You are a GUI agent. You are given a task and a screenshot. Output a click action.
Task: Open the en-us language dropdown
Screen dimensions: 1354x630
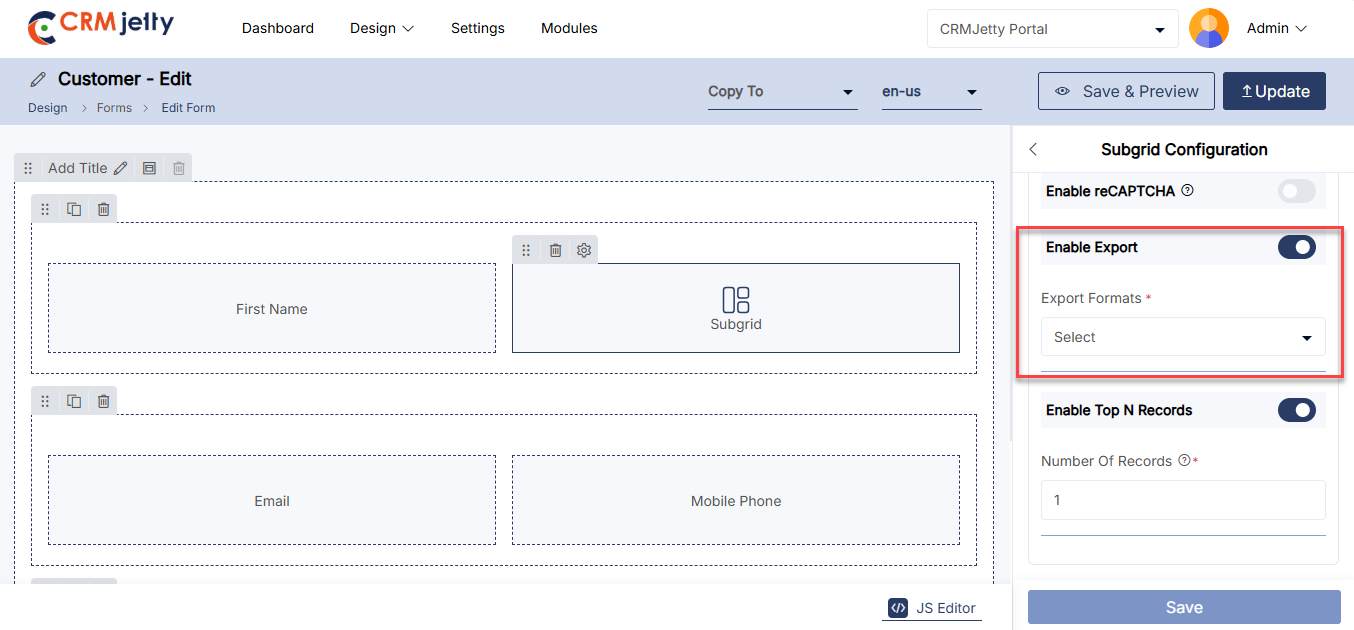(930, 92)
